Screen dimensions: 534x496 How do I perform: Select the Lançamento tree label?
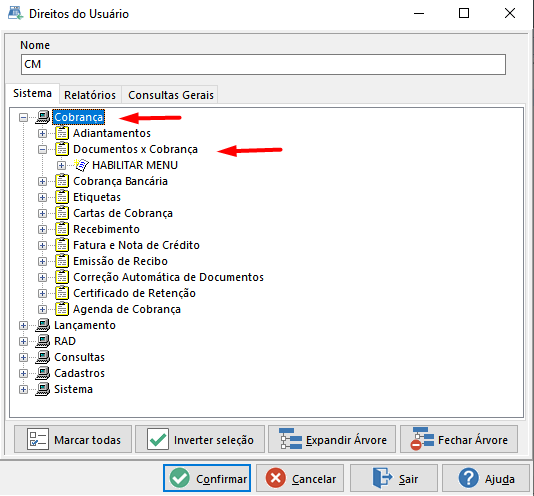point(85,325)
